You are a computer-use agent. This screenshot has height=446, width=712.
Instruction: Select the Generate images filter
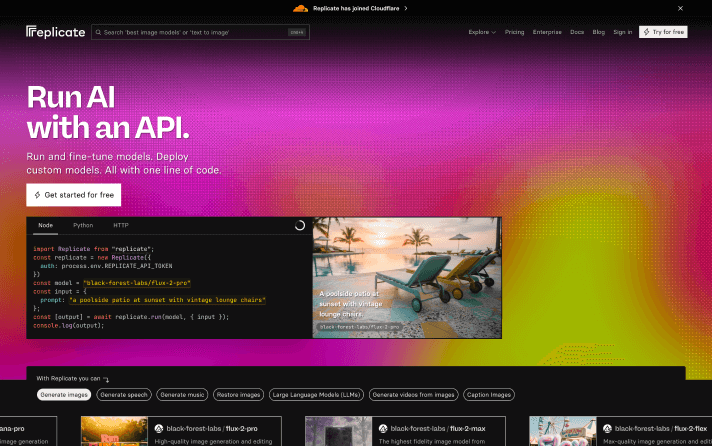pos(64,395)
